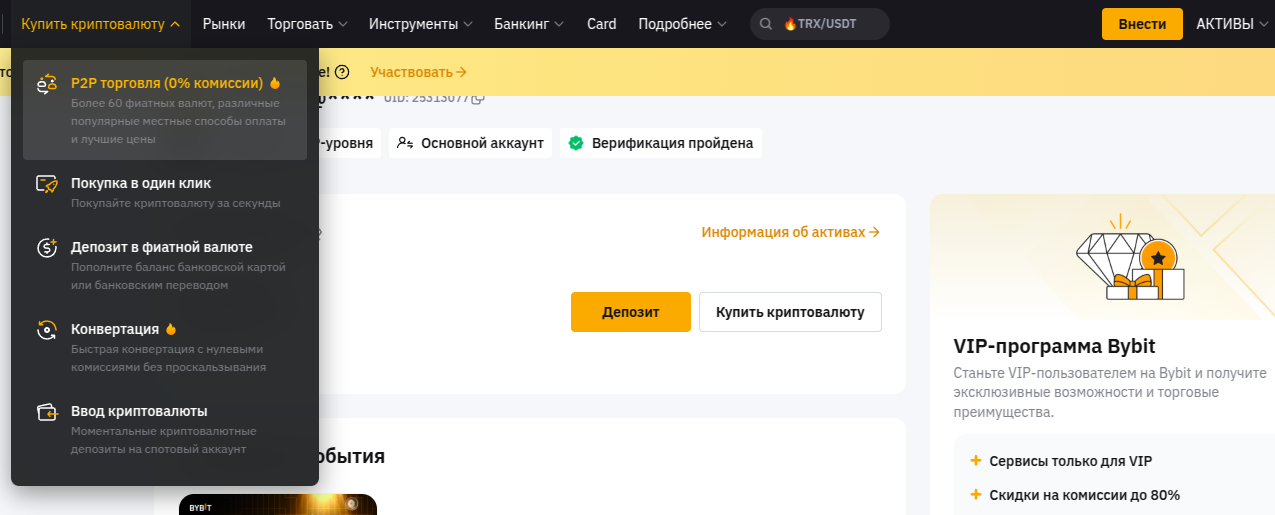Open Ввод криптовалюты menu entry
The width and height of the screenshot is (1275, 515).
165,429
